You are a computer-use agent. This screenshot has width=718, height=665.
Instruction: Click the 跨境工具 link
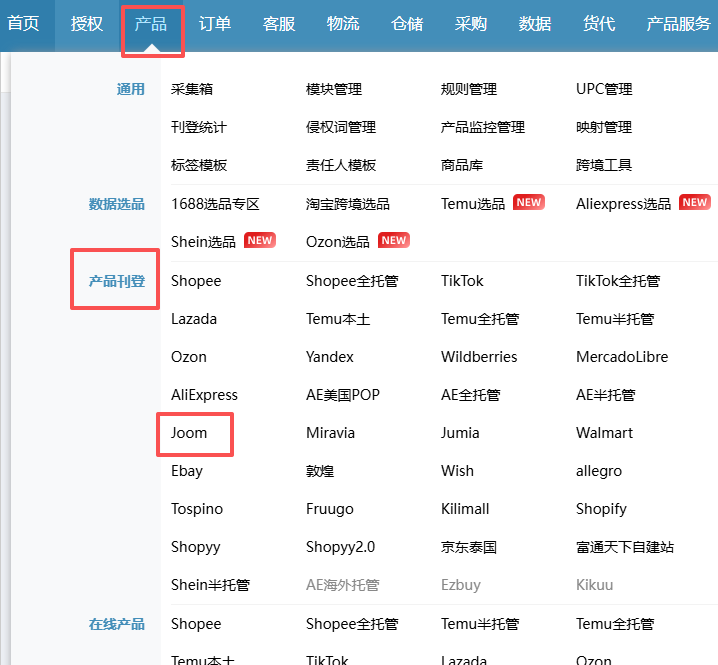[604, 165]
